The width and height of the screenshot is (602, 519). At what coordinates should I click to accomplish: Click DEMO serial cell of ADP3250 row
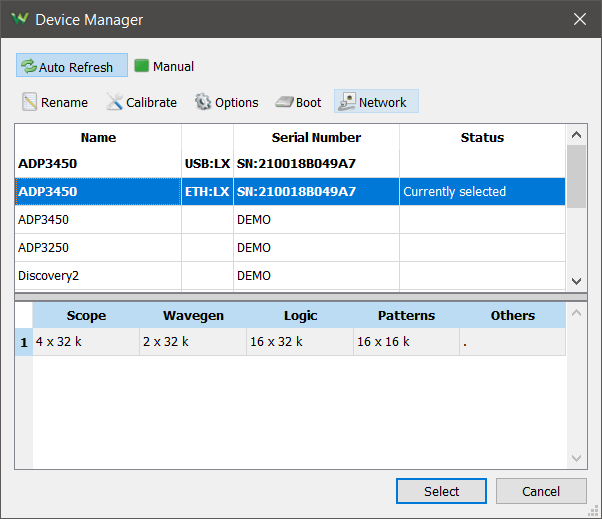[316, 248]
